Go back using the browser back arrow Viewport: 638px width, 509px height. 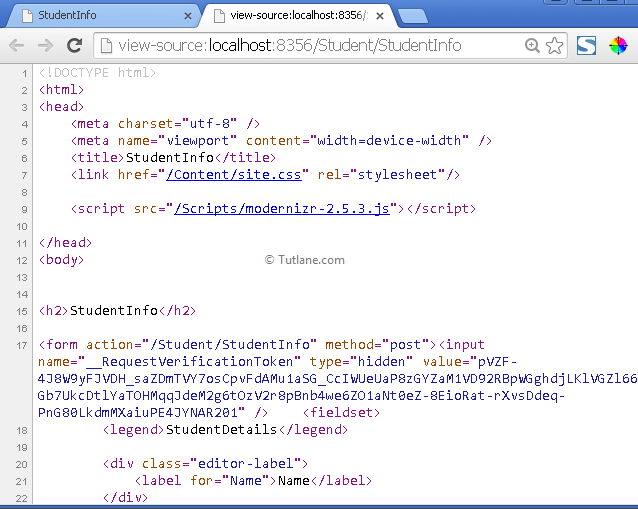17,45
